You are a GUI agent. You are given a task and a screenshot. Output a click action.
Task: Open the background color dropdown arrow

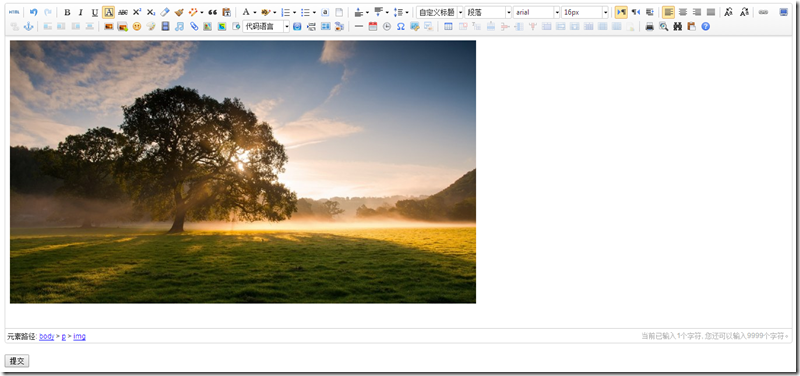274,12
